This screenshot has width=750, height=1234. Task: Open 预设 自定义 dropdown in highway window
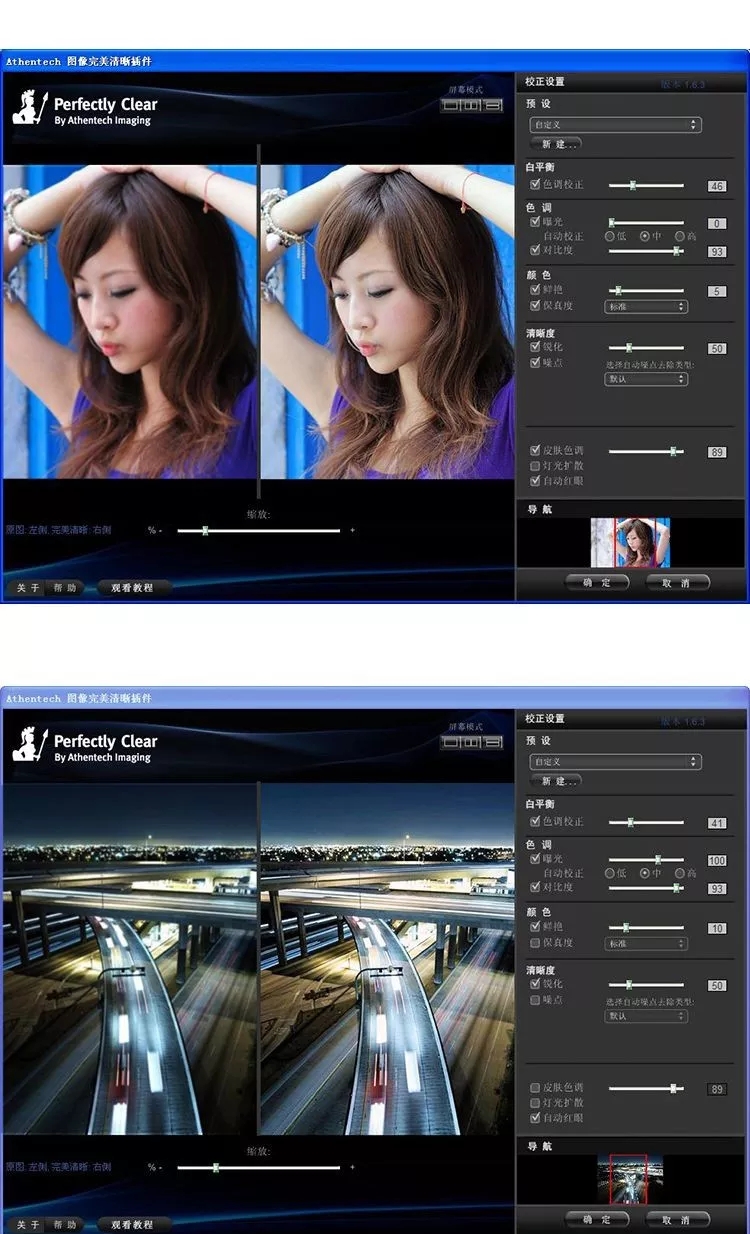click(615, 762)
